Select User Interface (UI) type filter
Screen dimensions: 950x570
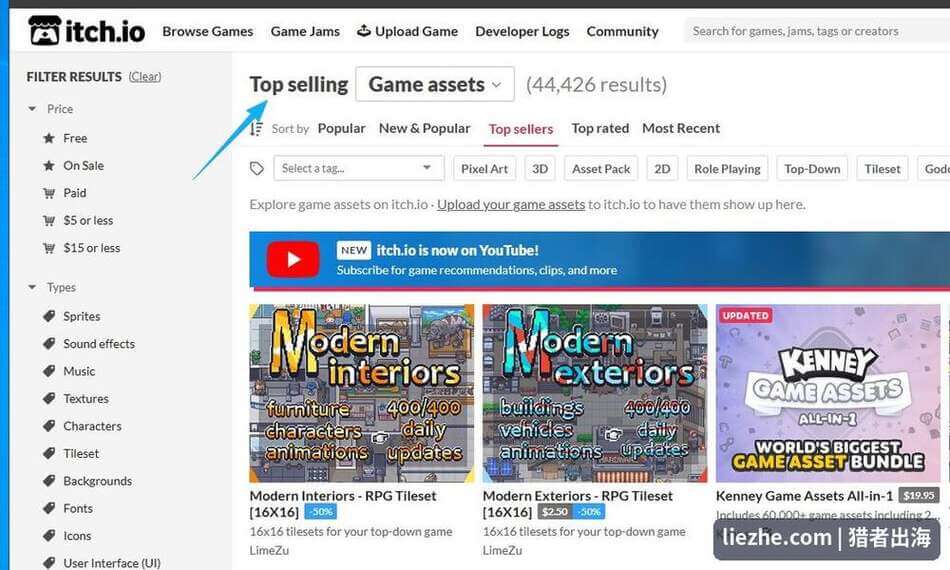pyautogui.click(x=112, y=563)
